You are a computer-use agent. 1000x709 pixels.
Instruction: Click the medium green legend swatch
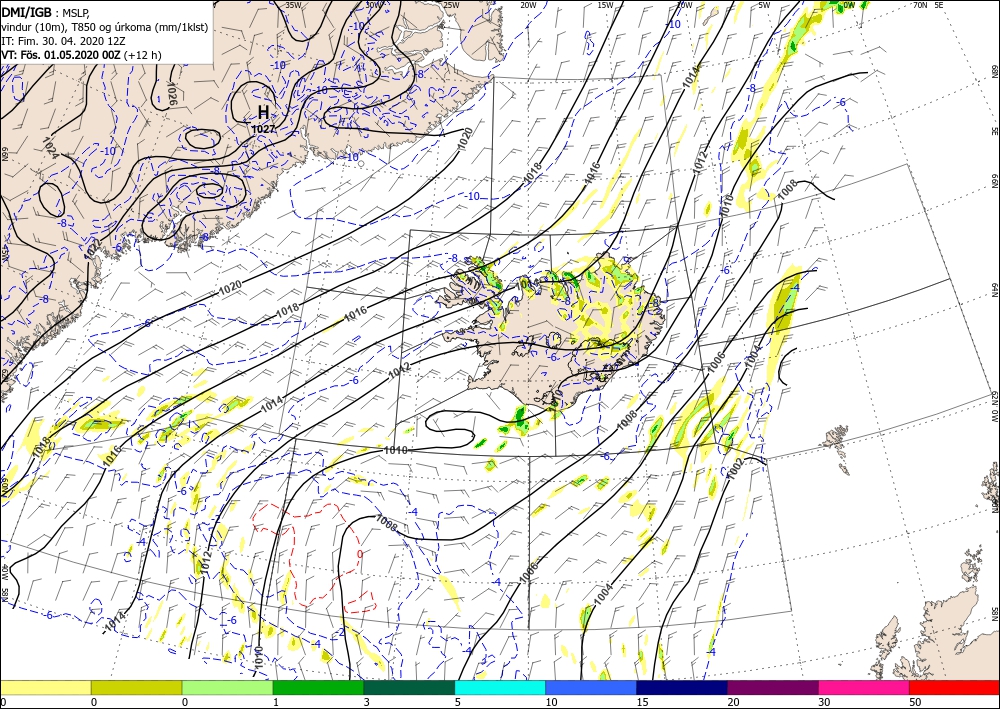click(x=318, y=687)
